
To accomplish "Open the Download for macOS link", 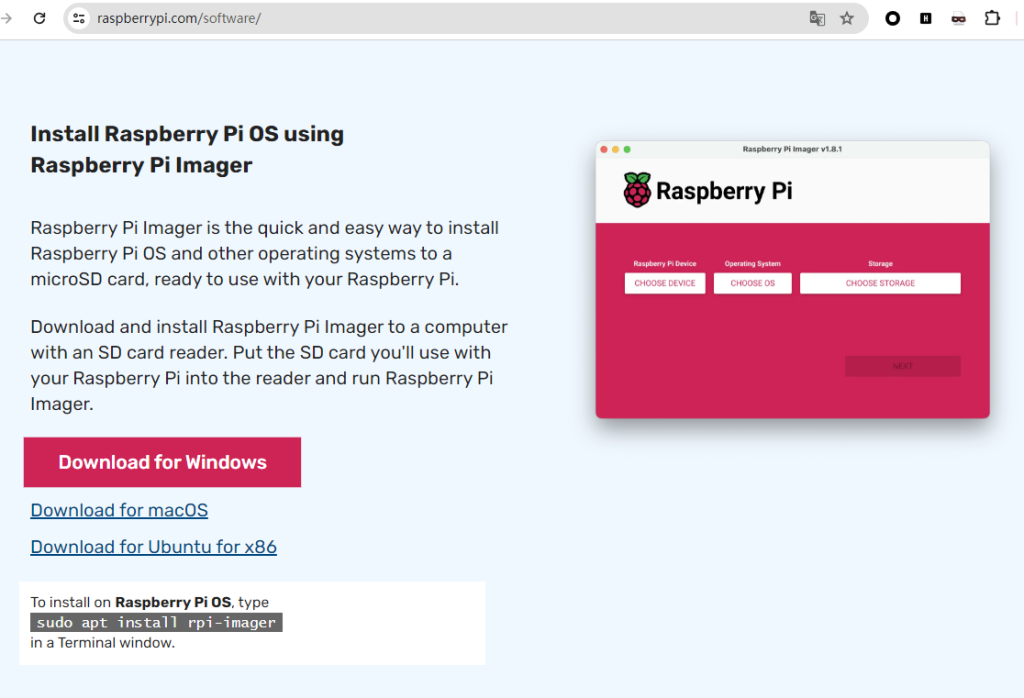I will 119,510.
